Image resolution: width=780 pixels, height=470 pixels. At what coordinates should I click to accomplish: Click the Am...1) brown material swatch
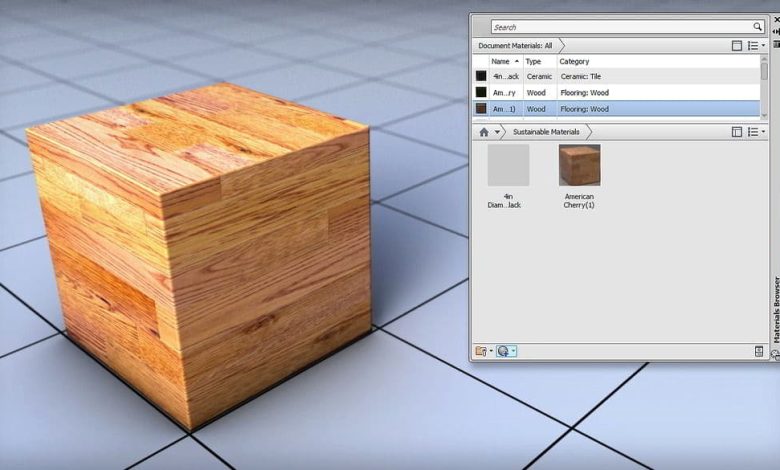(481, 109)
